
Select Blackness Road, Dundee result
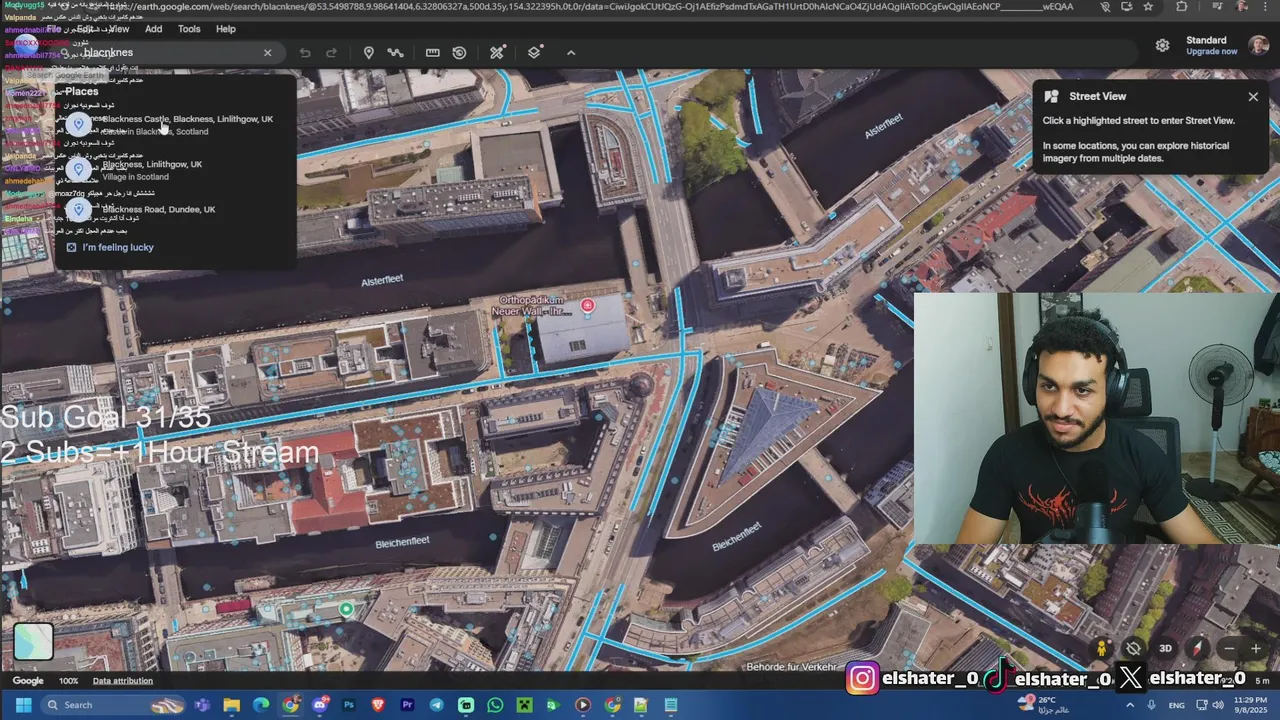[x=176, y=210]
